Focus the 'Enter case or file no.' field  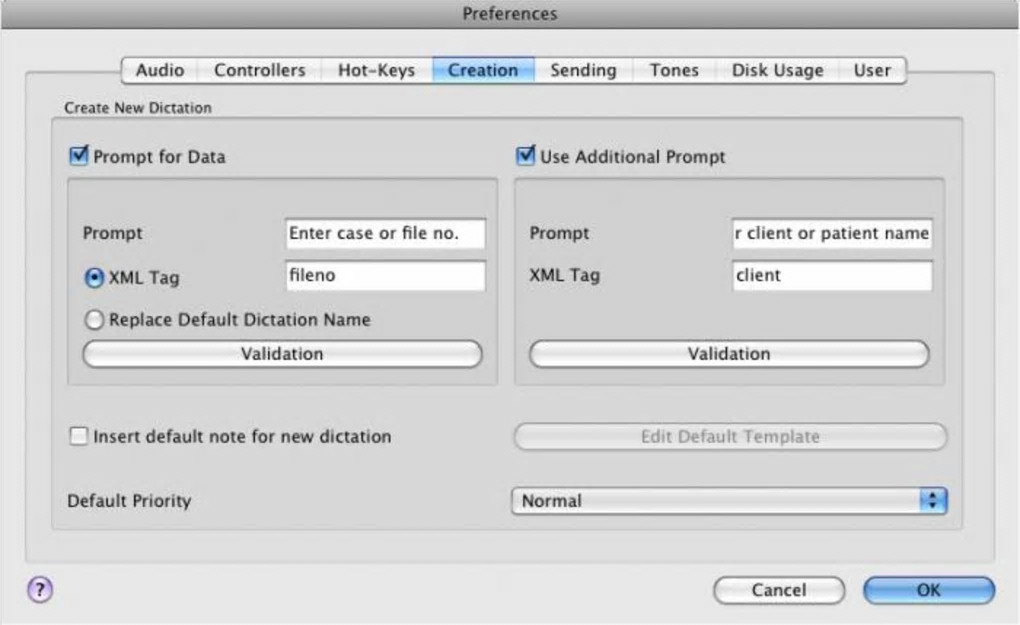coord(385,233)
